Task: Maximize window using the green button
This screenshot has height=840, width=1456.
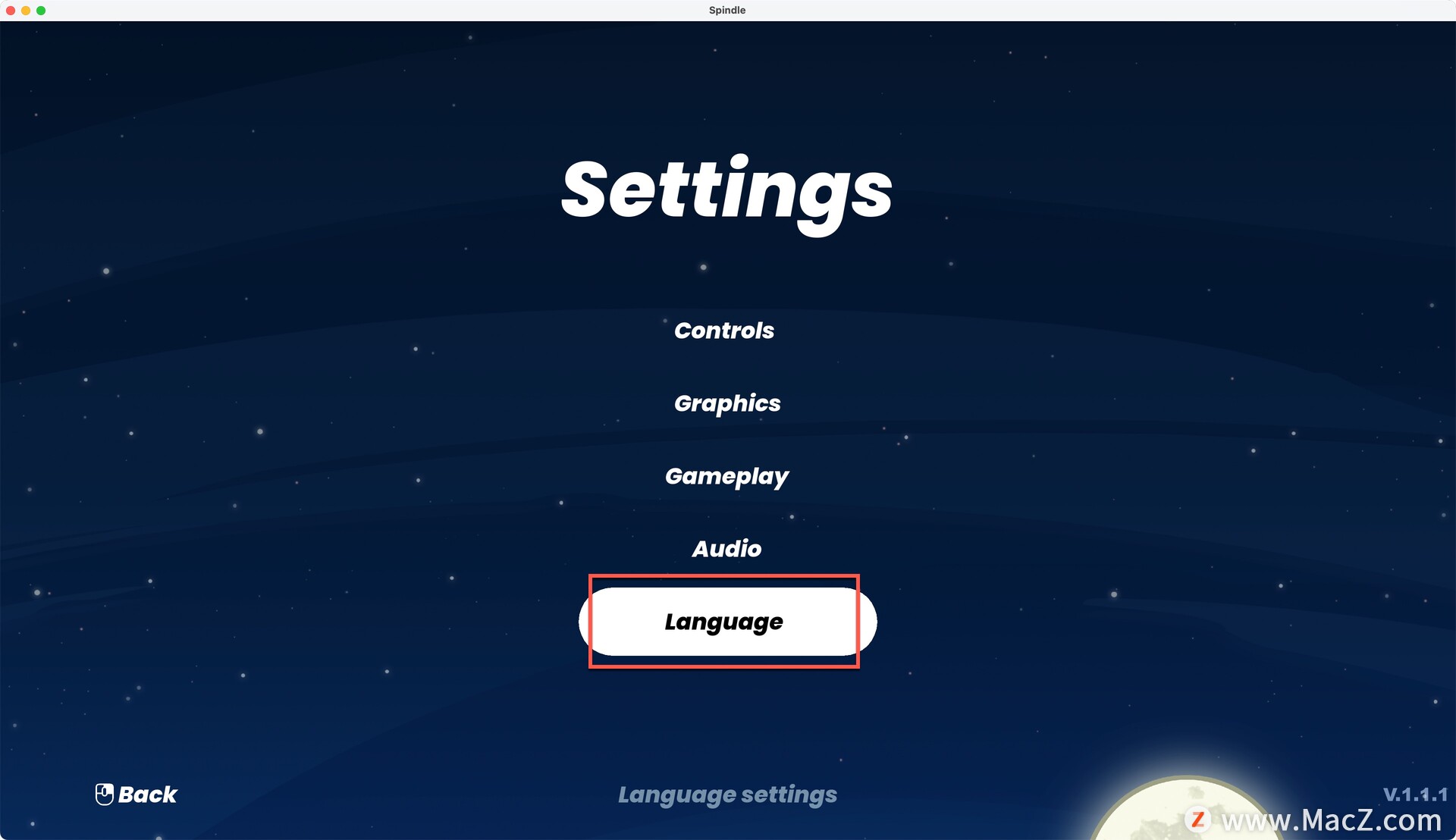Action: 41,11
